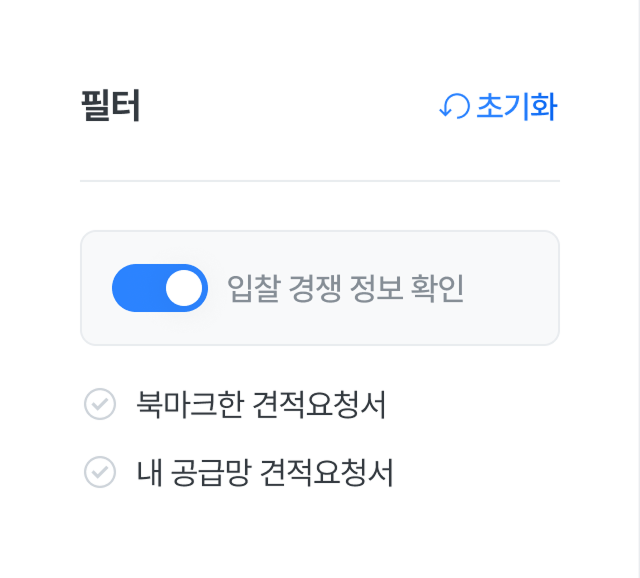Click the check icon beside 북마크한 견적요청서
The width and height of the screenshot is (640, 578).
(x=100, y=405)
